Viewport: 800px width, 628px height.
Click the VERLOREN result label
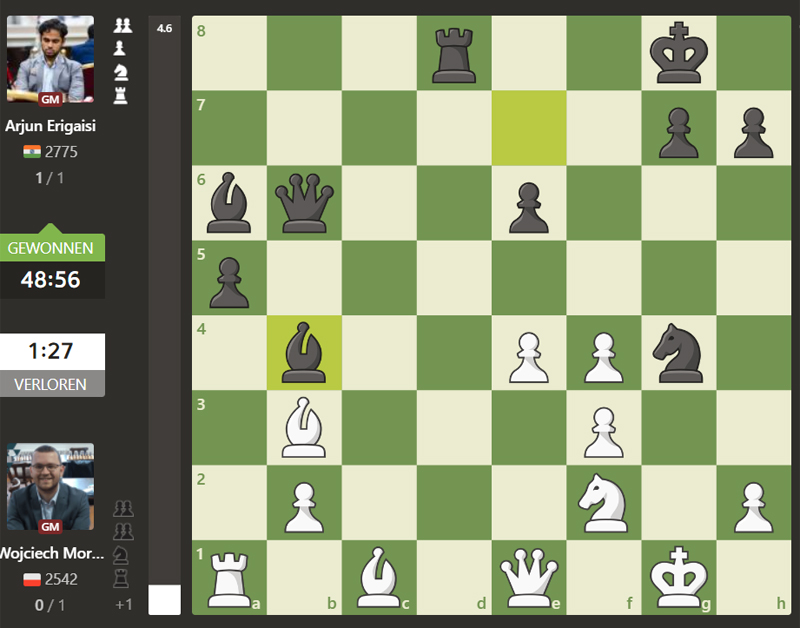[x=51, y=384]
